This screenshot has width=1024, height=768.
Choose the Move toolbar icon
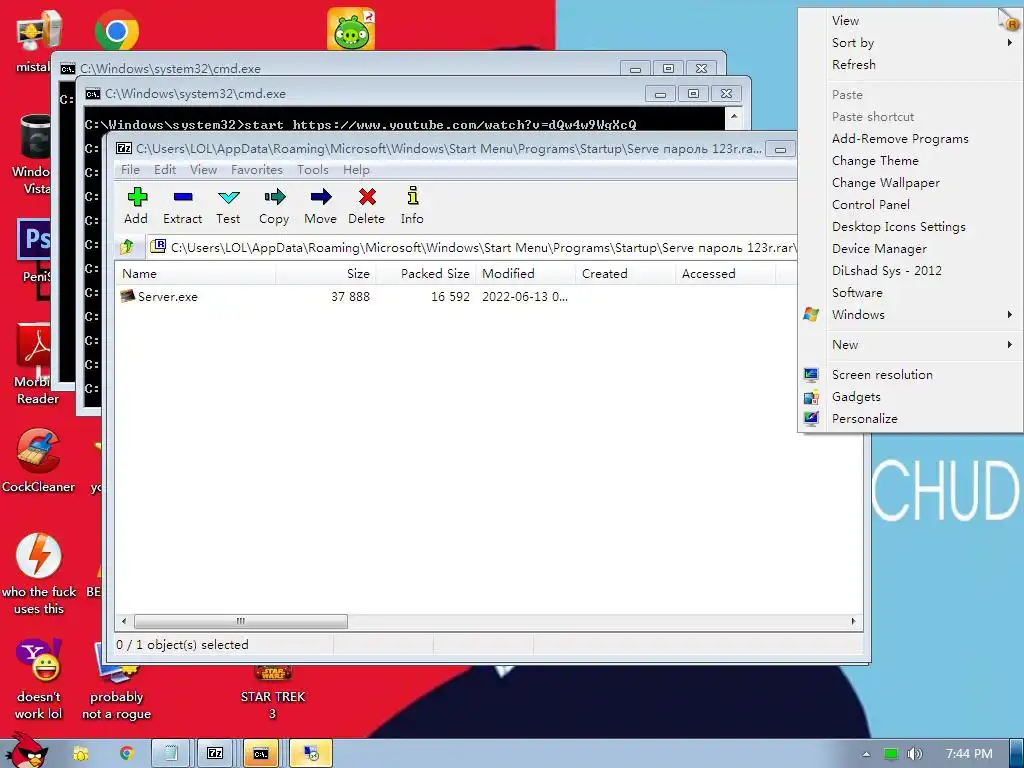click(x=320, y=206)
